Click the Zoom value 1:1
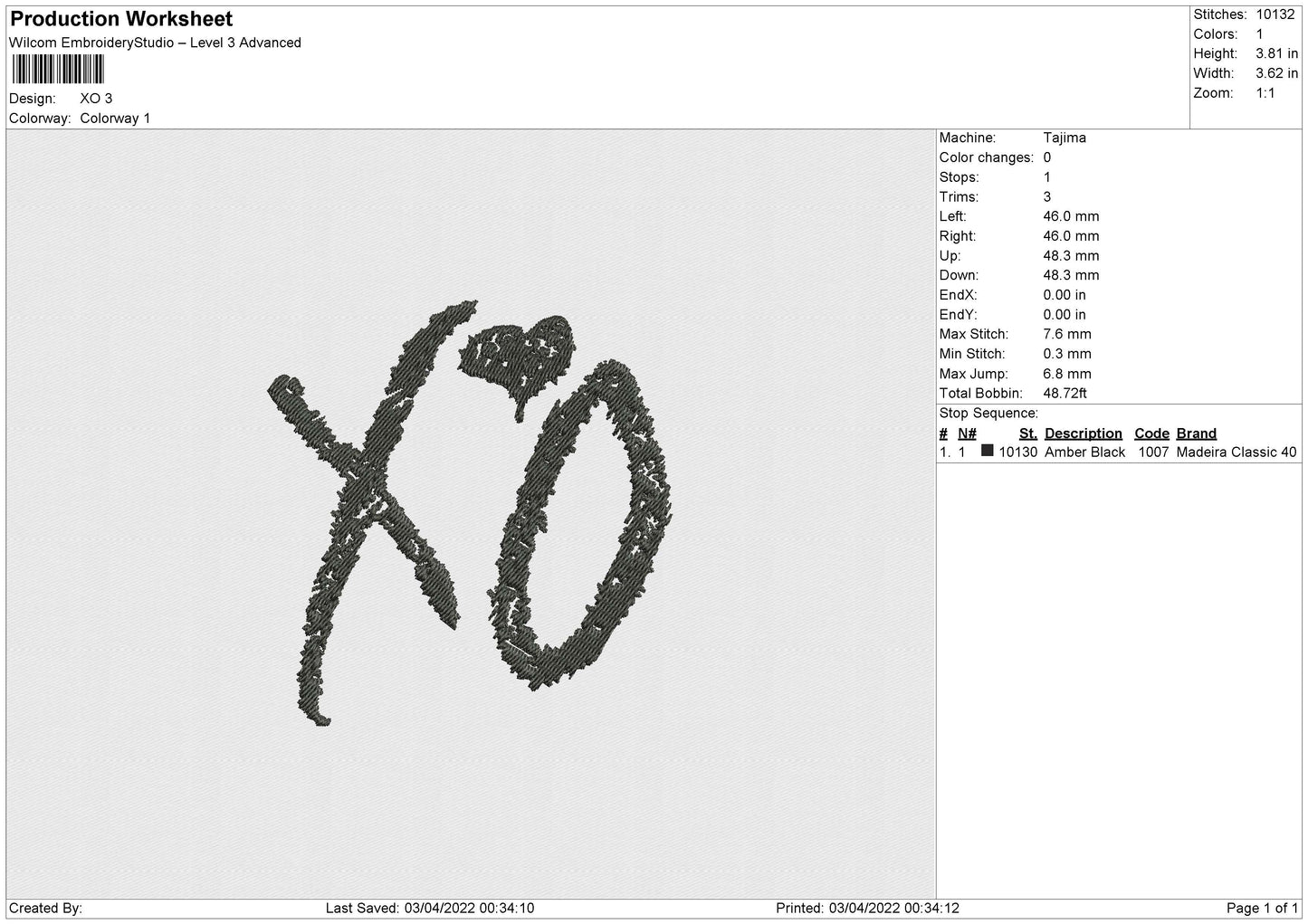The image size is (1308, 924). point(1265,93)
